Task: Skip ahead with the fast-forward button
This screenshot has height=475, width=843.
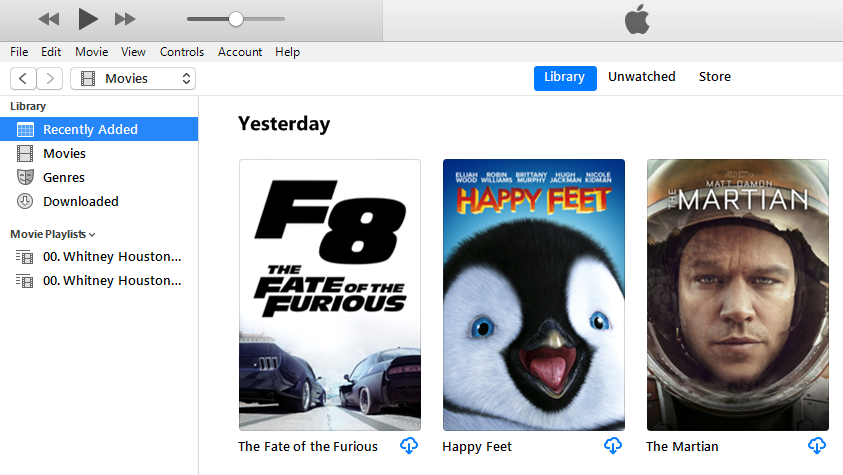Action: click(125, 19)
